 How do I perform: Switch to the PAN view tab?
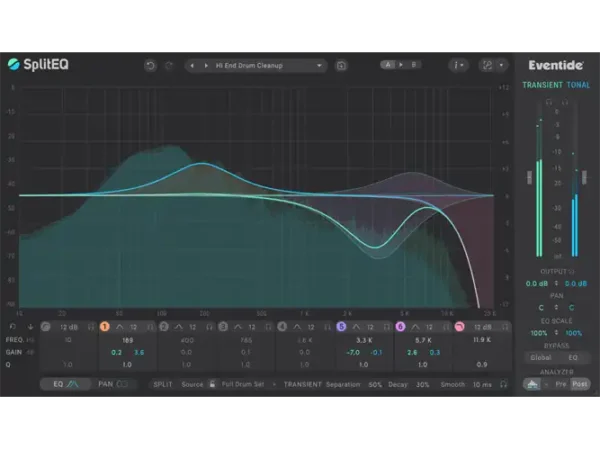(113, 384)
